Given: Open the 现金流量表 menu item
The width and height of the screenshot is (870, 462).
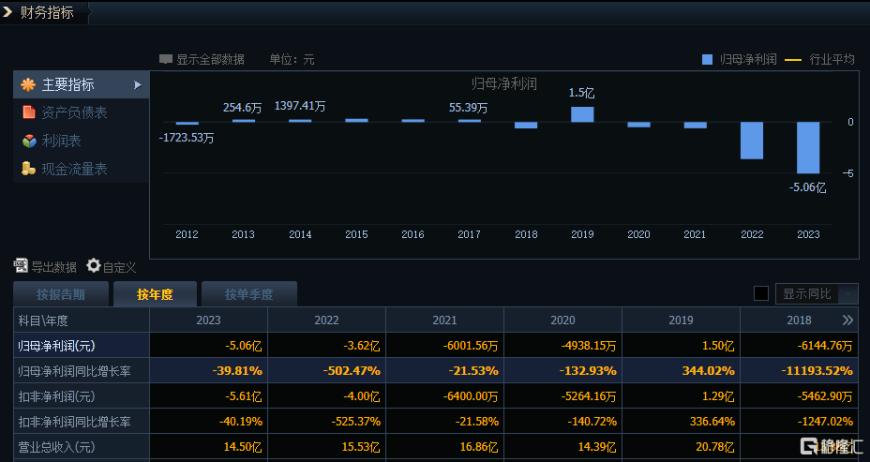Looking at the screenshot, I should pos(81,169).
